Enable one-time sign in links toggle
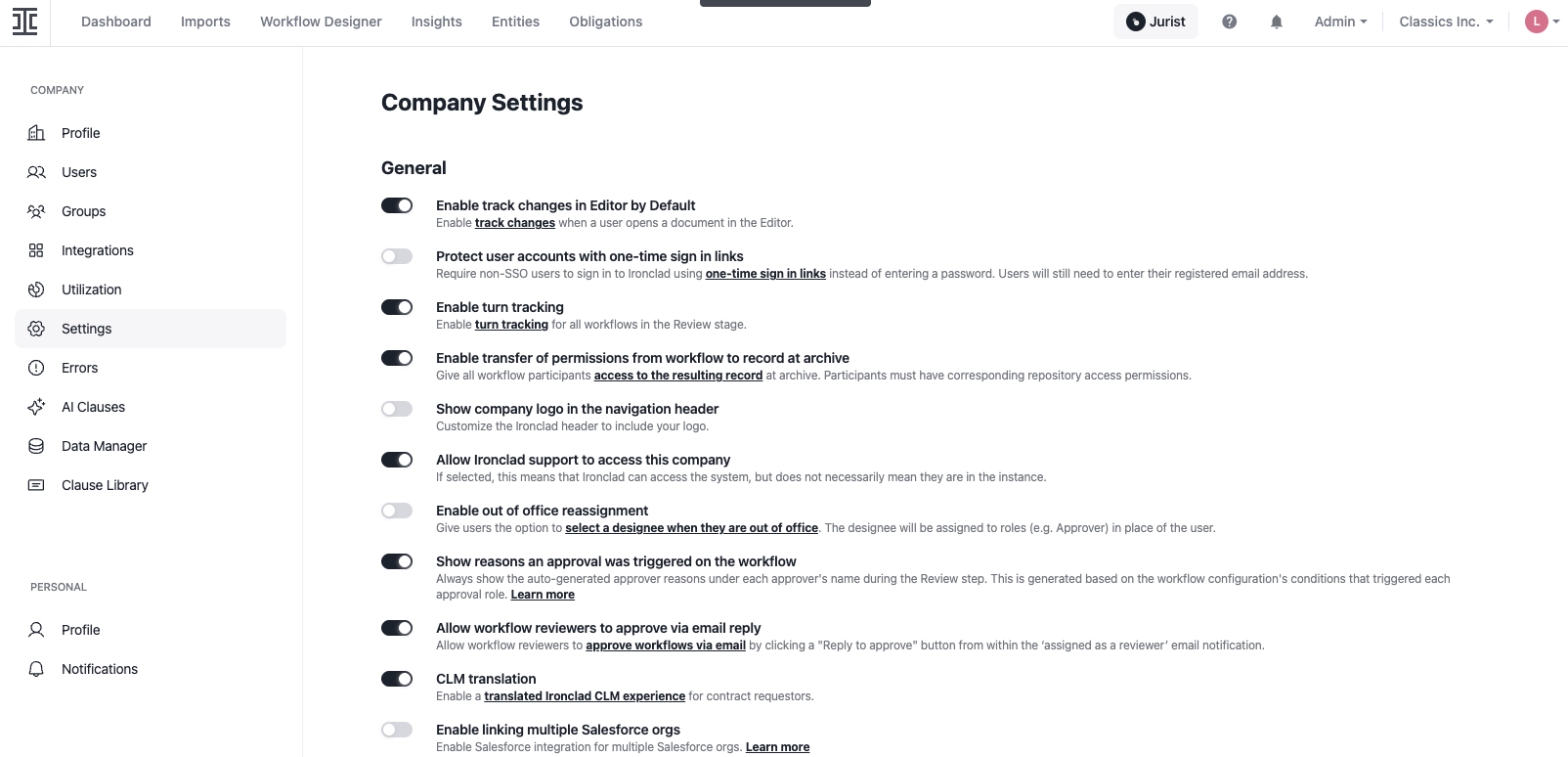The width and height of the screenshot is (1568, 757). (397, 256)
